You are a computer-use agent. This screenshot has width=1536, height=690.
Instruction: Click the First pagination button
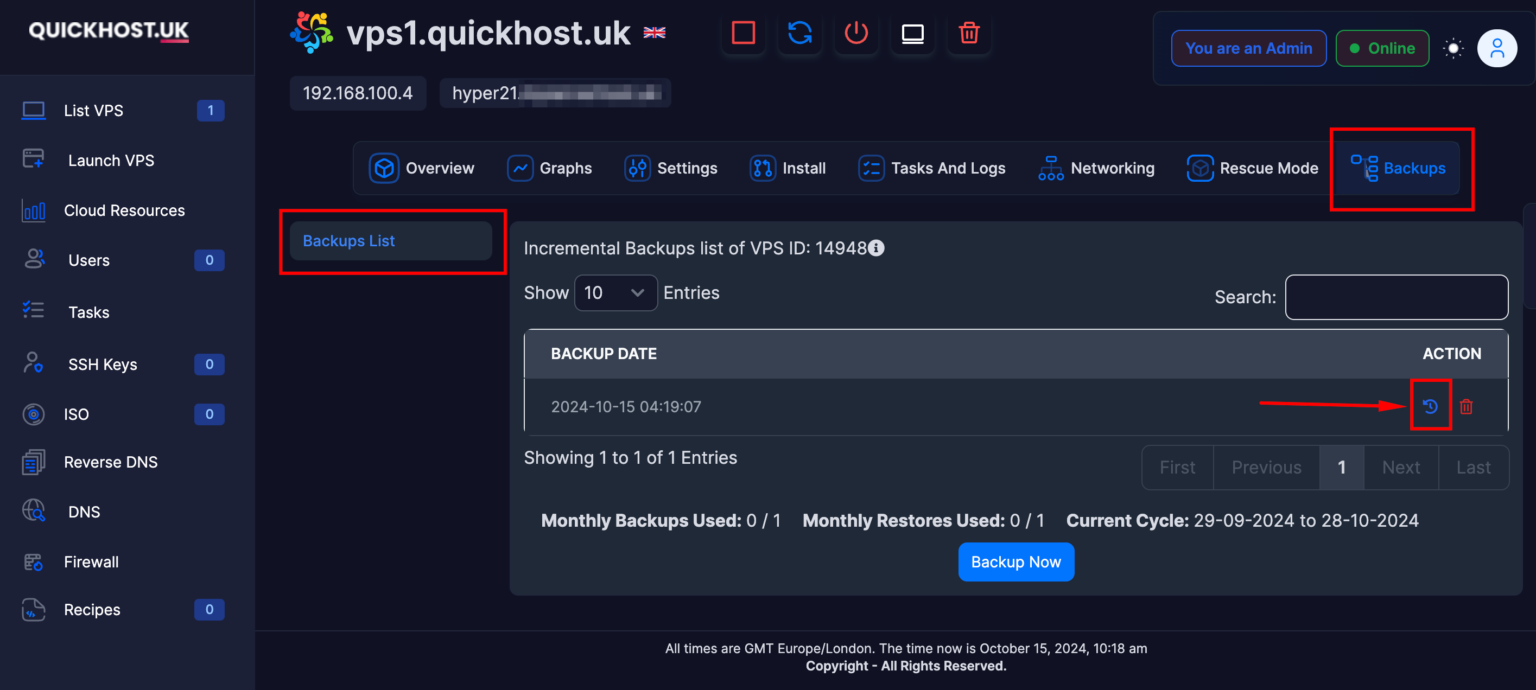[x=1178, y=467]
